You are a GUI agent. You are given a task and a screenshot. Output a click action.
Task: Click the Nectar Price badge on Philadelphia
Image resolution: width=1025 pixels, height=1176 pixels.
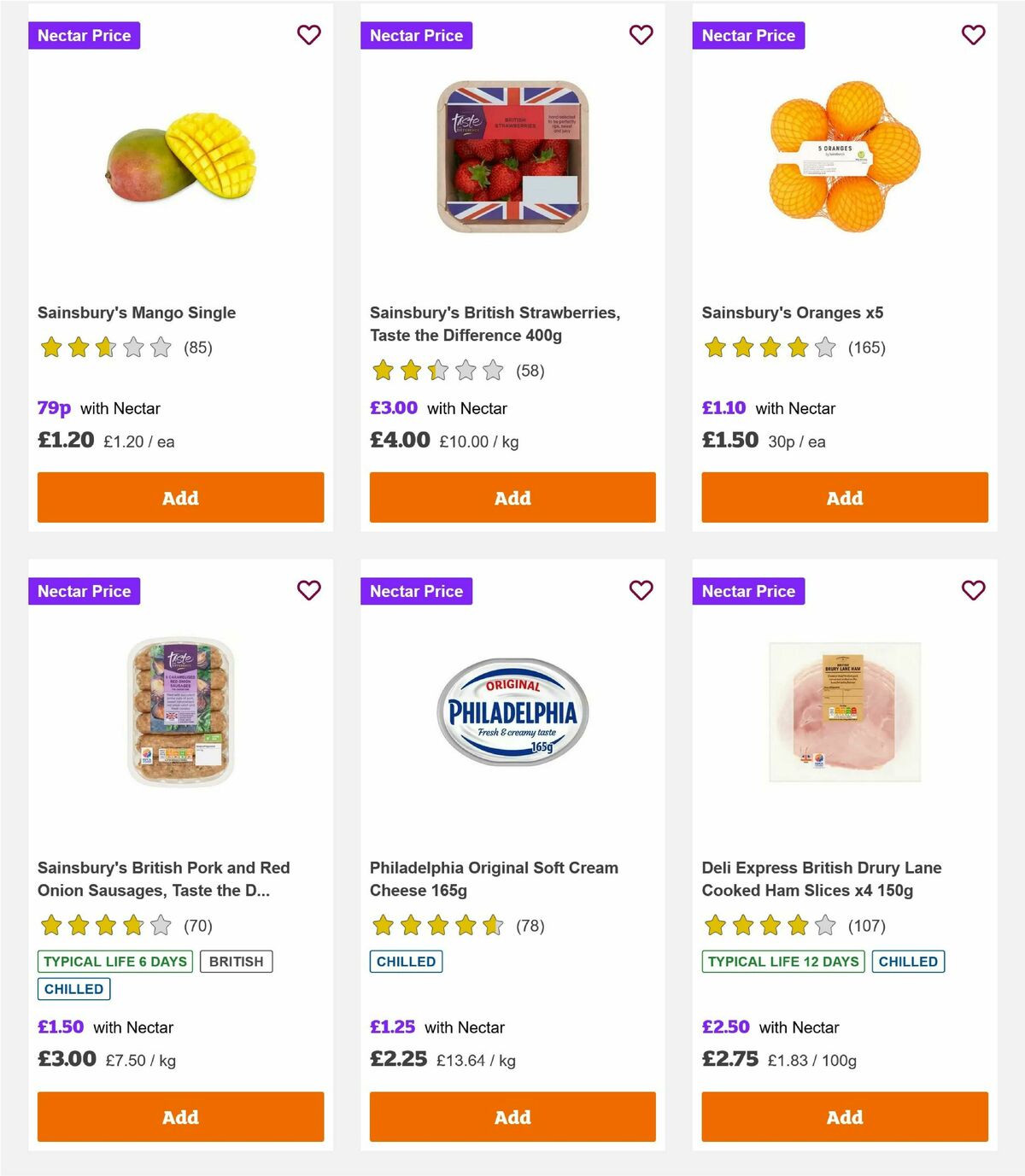(417, 590)
